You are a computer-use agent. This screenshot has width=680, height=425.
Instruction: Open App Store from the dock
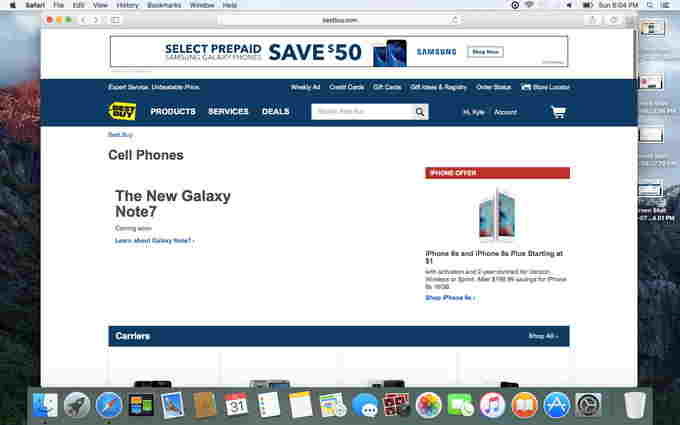[x=556, y=405]
